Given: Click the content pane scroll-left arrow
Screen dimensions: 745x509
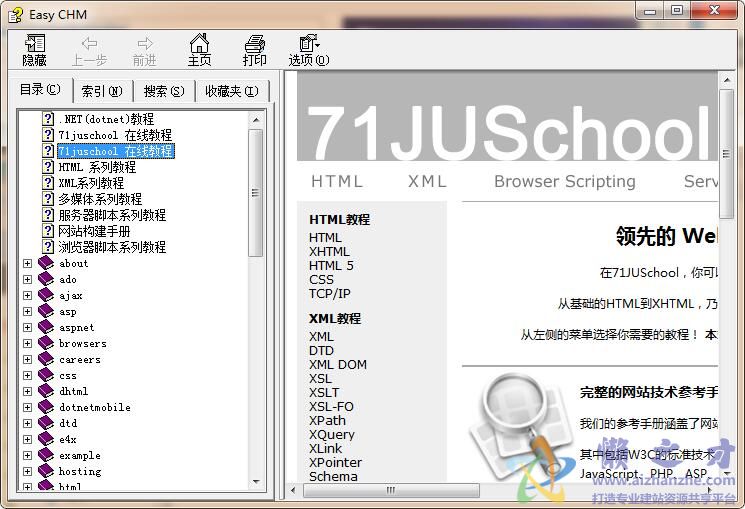Looking at the screenshot, I should [x=293, y=490].
